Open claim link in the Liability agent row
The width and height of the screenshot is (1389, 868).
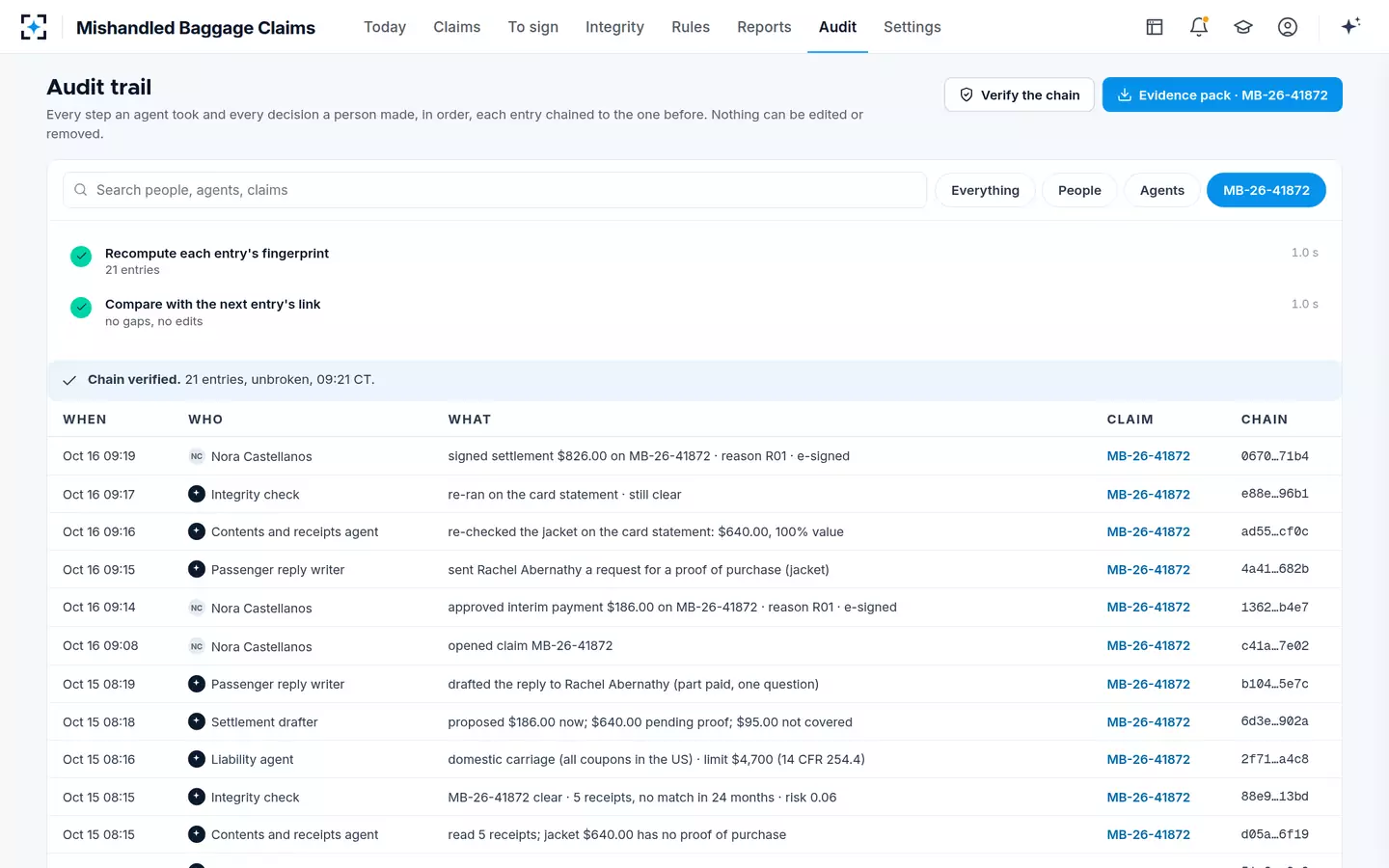coord(1149,759)
